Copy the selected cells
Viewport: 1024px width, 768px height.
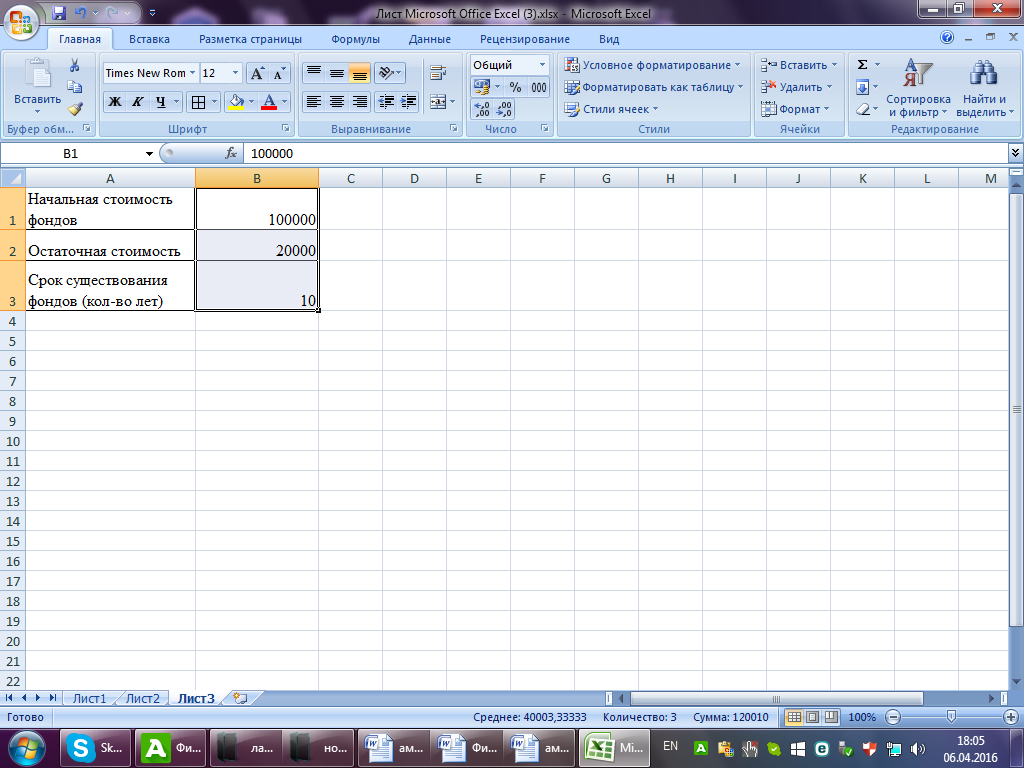(74, 88)
